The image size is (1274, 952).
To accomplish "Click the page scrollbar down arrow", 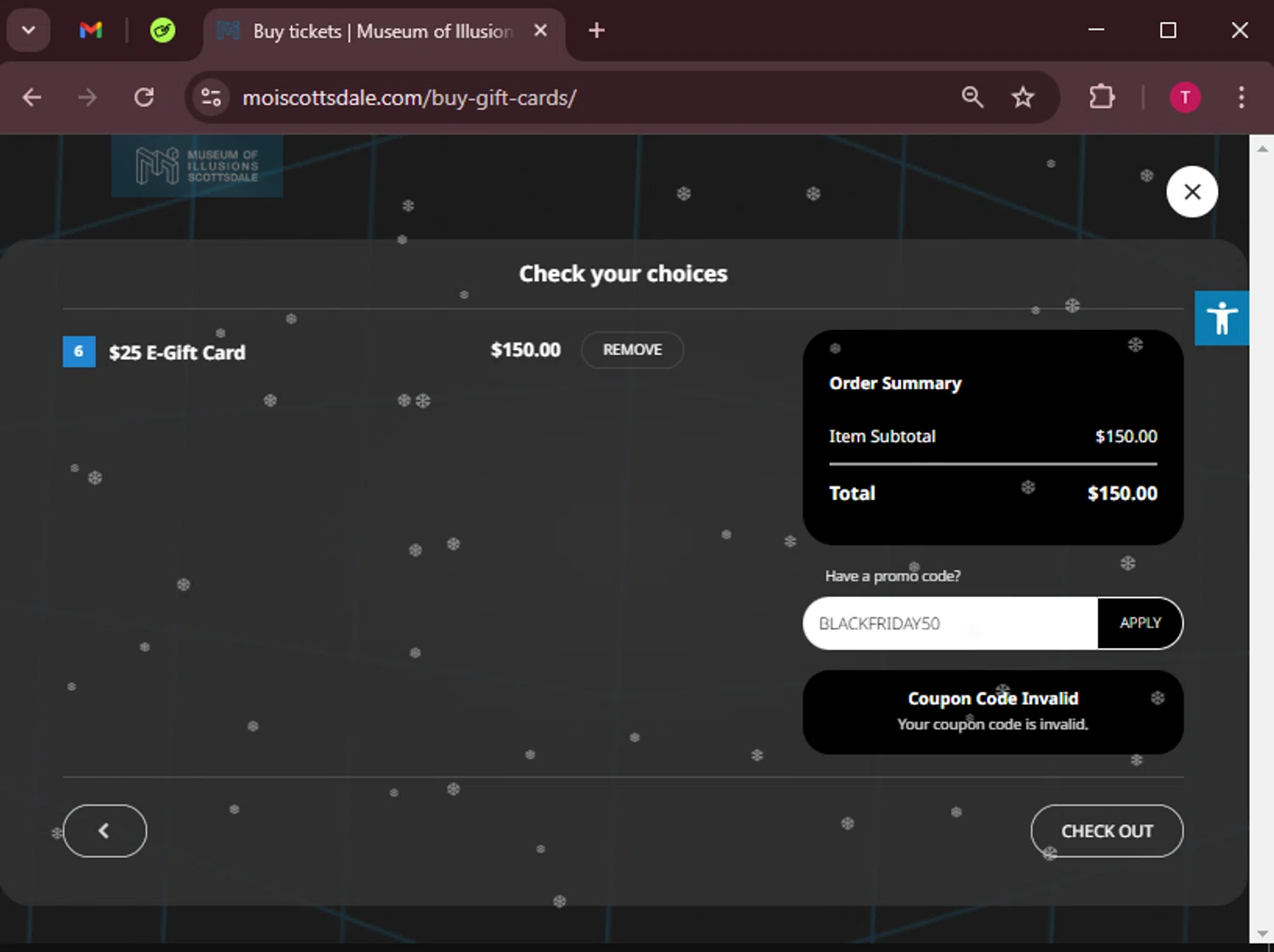I will coord(1262,934).
